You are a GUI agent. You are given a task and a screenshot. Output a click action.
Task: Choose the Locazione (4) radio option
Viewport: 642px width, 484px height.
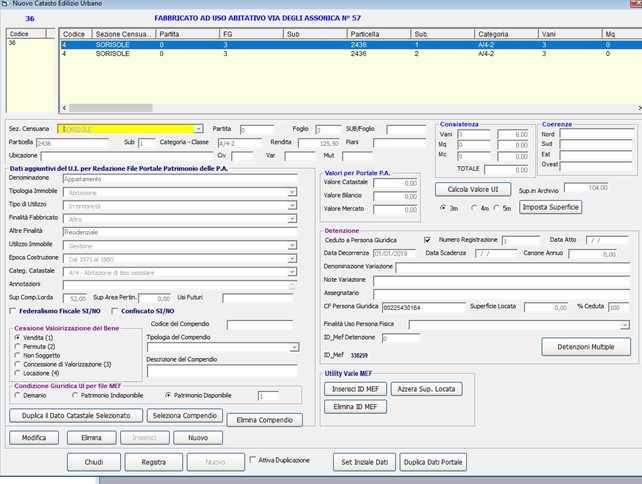click(17, 373)
